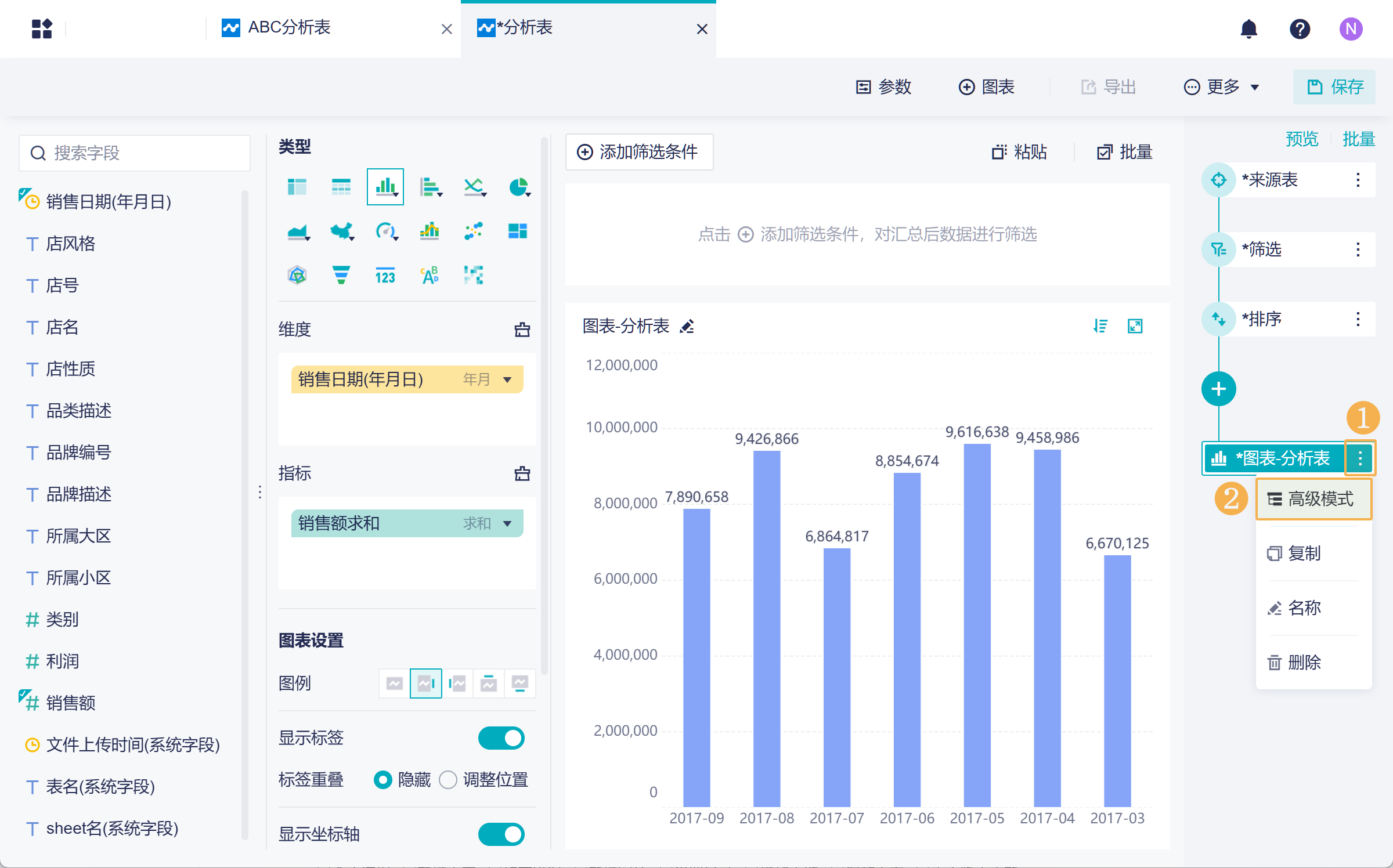Screen dimensions: 1393x868
Task: Toggle the 显示坐标轴 switch
Action: pos(501,834)
